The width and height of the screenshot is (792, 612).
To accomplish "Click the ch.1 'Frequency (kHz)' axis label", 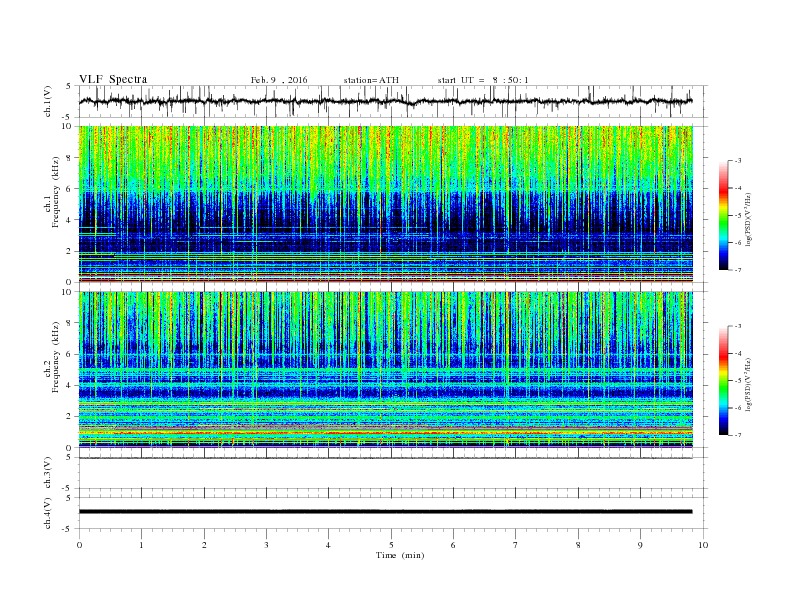I will coord(56,192).
